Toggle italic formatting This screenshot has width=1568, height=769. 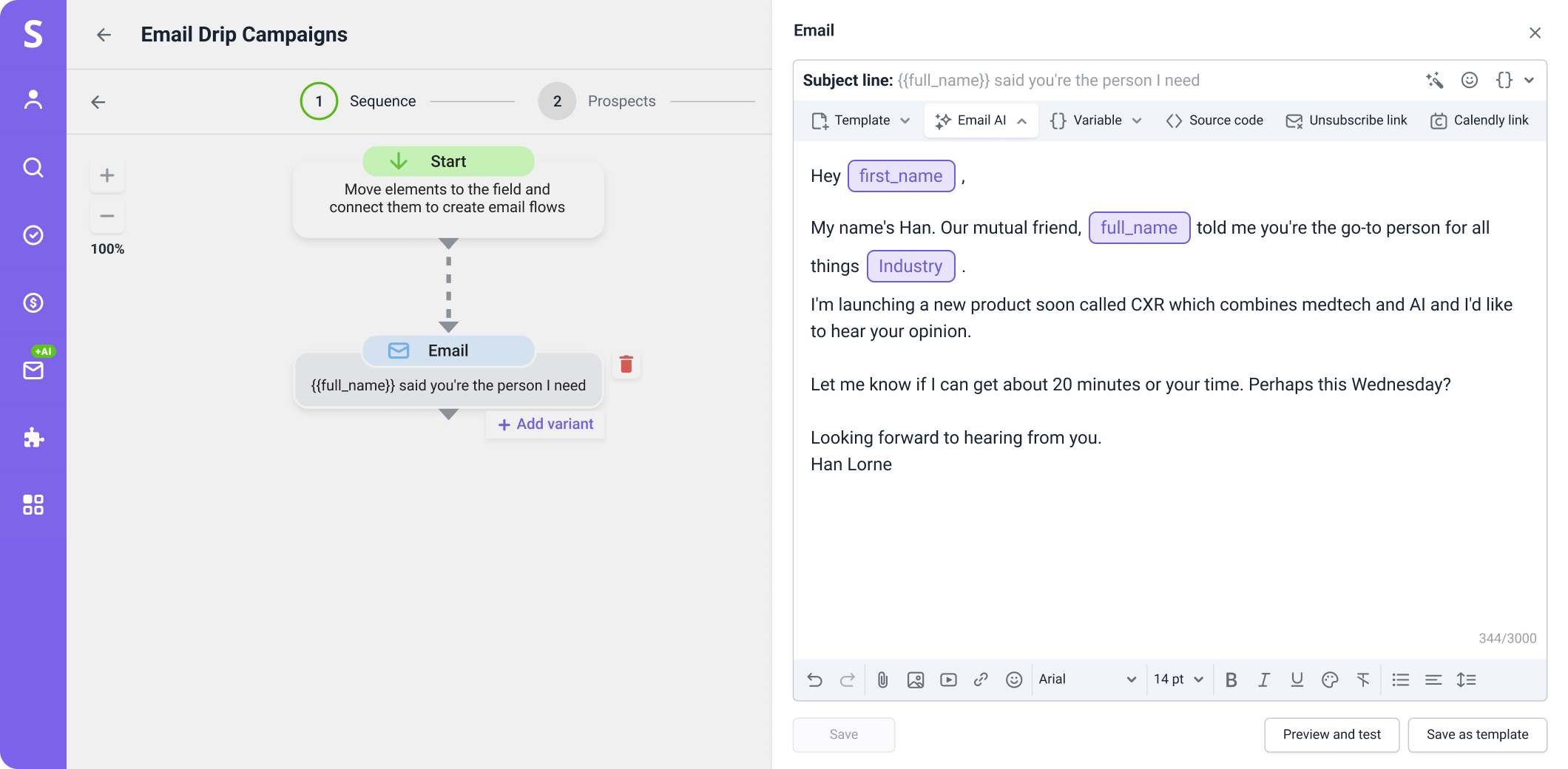click(x=1264, y=679)
